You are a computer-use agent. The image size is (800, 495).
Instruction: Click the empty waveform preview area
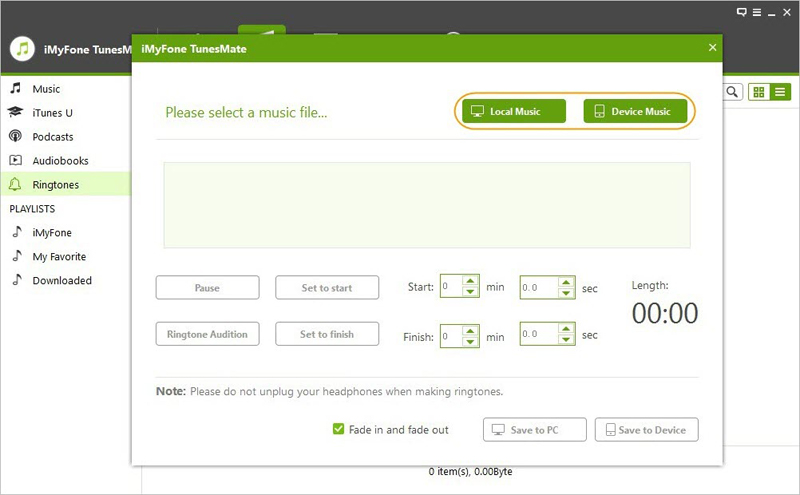(427, 205)
